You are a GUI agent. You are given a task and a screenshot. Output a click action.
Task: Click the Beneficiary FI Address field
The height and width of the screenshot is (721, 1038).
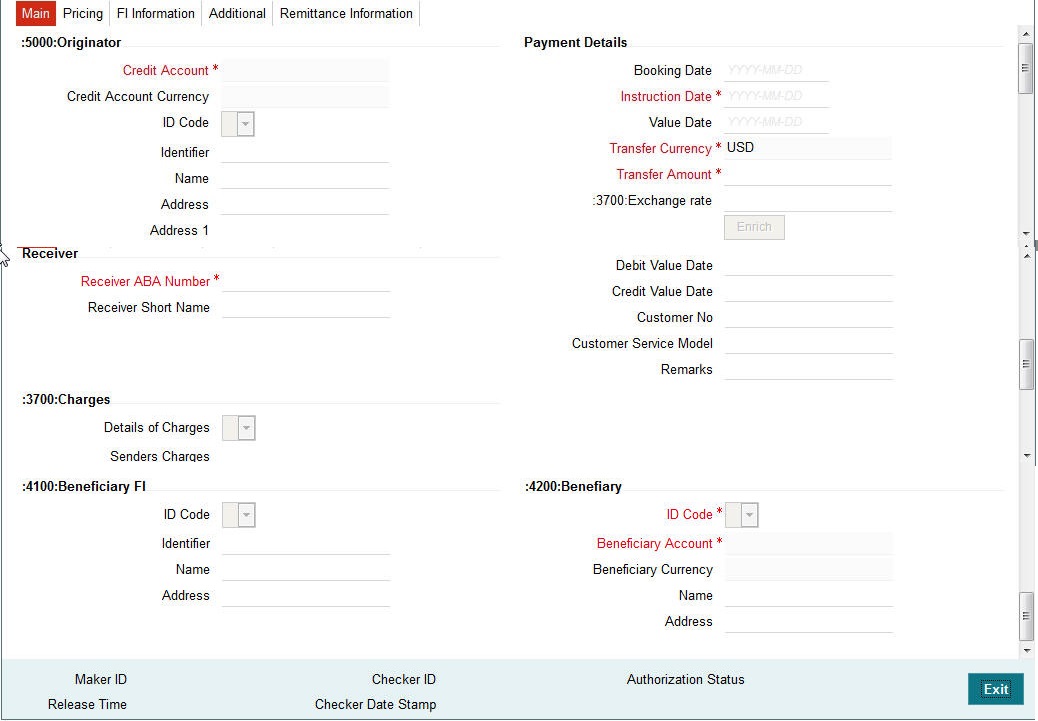coord(306,596)
